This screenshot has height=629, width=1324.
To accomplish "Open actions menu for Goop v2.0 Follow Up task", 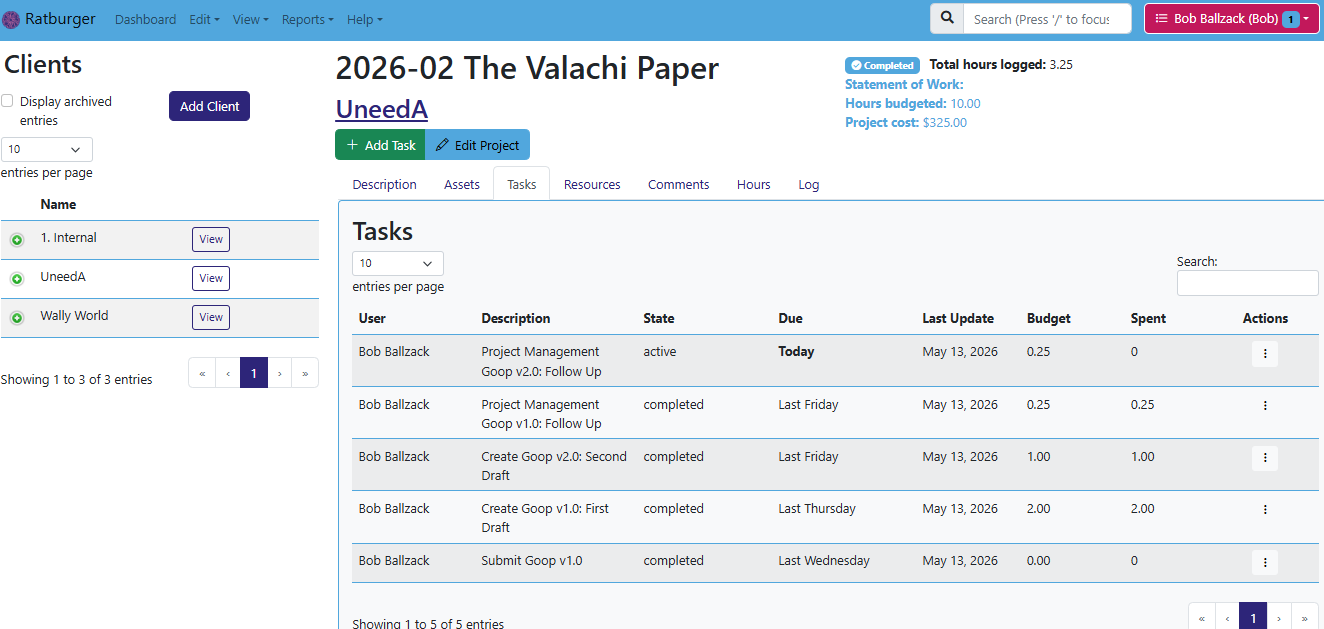I will [x=1265, y=354].
